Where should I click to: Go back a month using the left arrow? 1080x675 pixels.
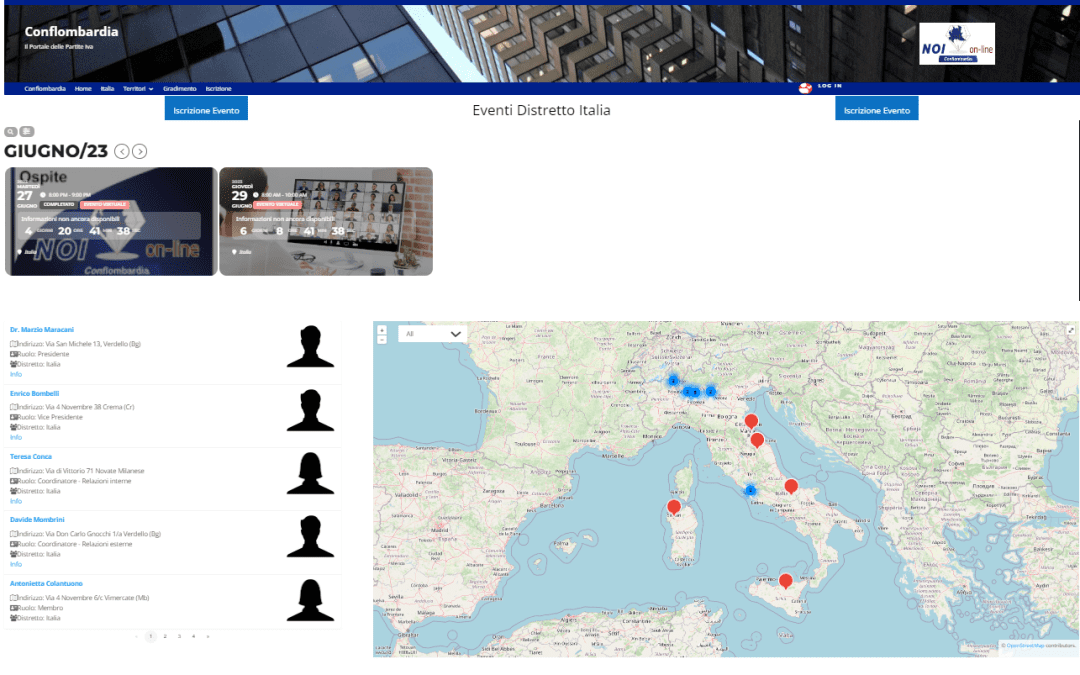121,150
